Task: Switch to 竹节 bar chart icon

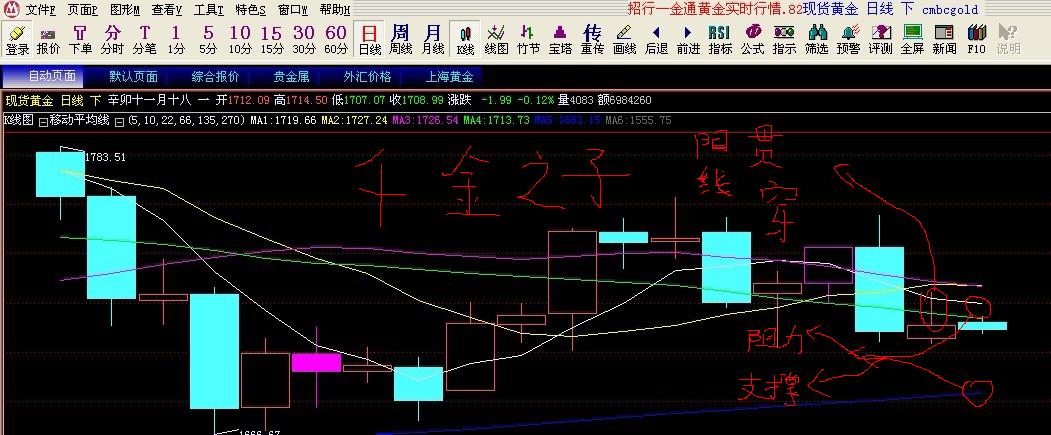Action: (528, 40)
